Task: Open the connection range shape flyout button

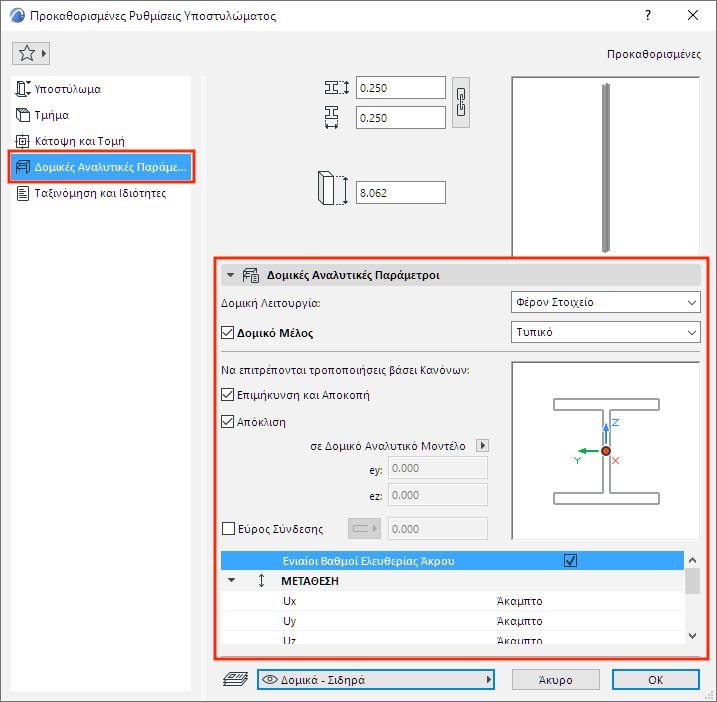Action: point(364,529)
